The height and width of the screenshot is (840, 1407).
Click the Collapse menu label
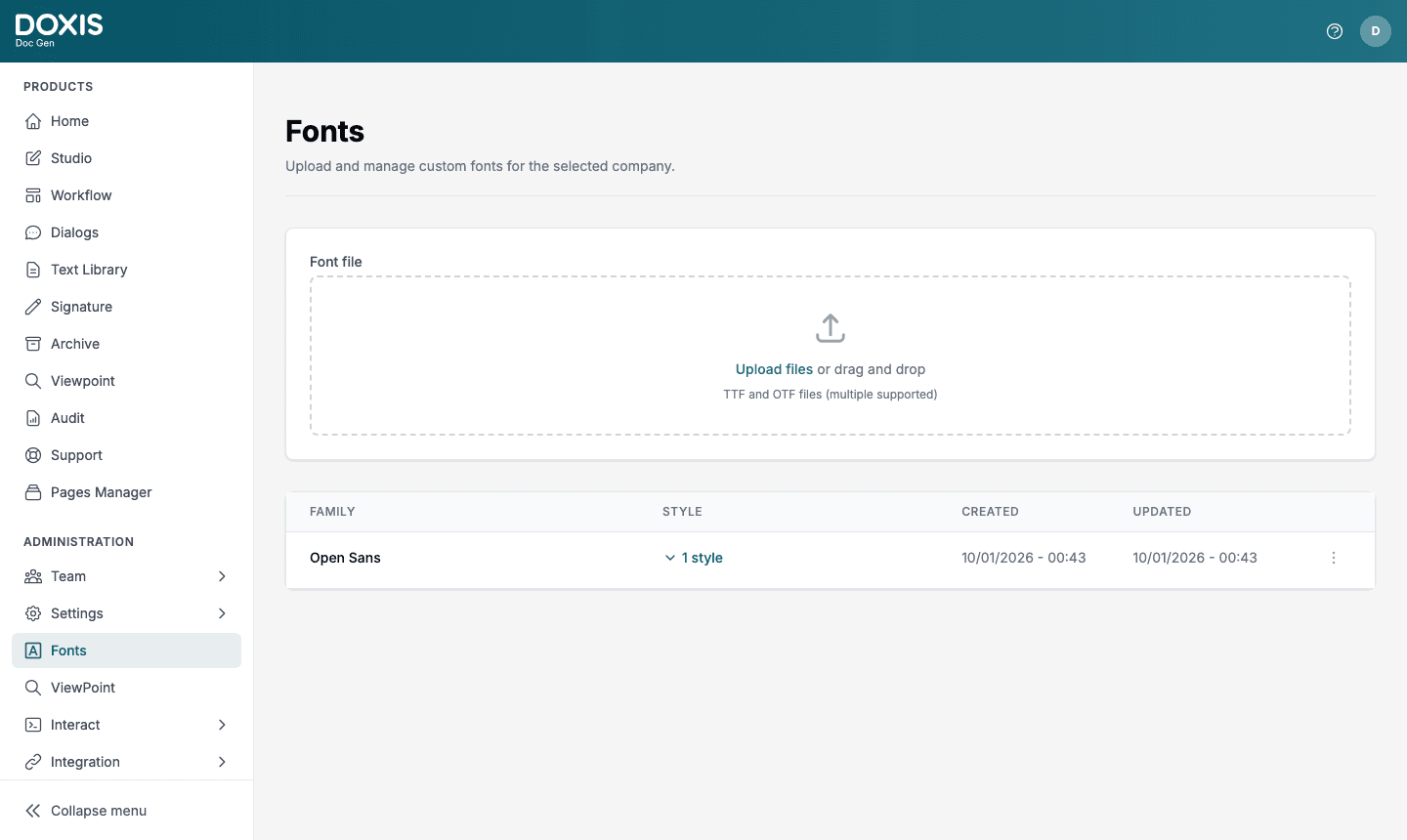[99, 811]
